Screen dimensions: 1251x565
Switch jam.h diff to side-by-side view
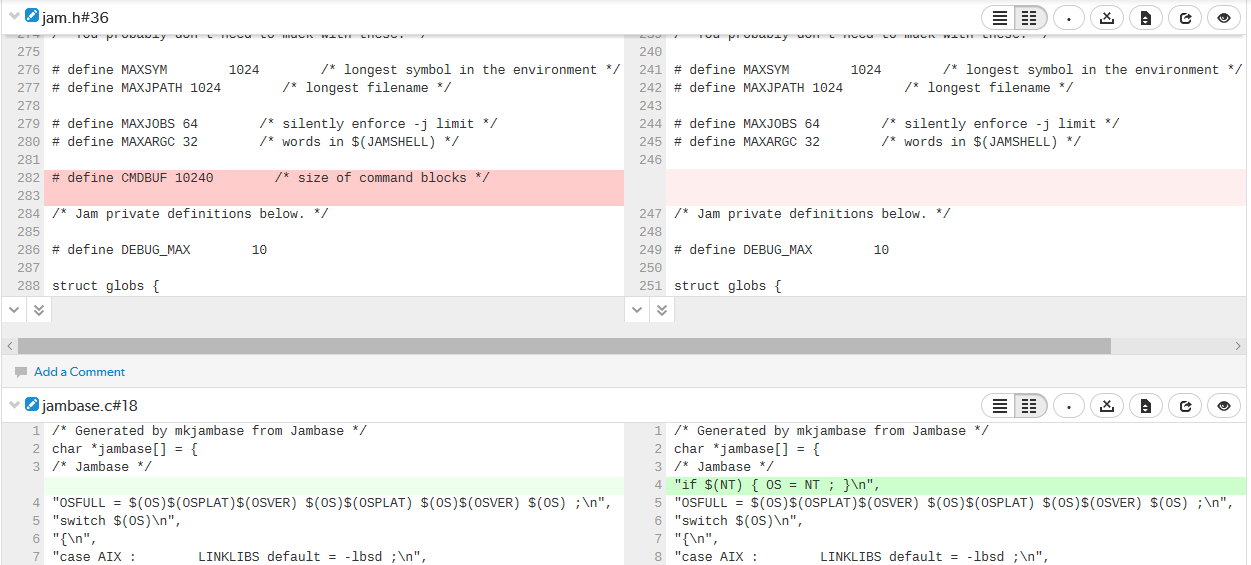click(x=1029, y=18)
